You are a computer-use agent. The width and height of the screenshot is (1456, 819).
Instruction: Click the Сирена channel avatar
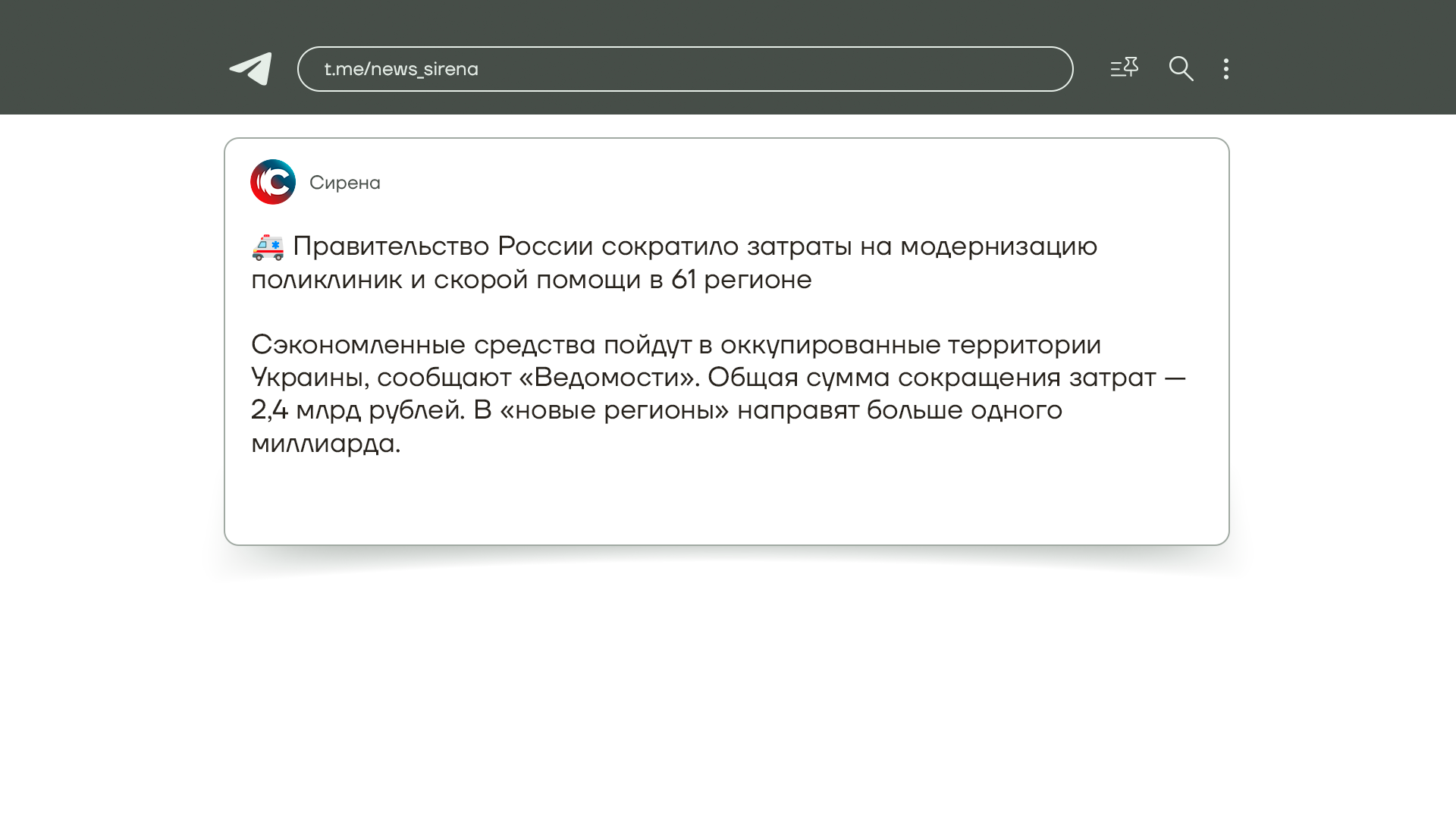coord(273,182)
